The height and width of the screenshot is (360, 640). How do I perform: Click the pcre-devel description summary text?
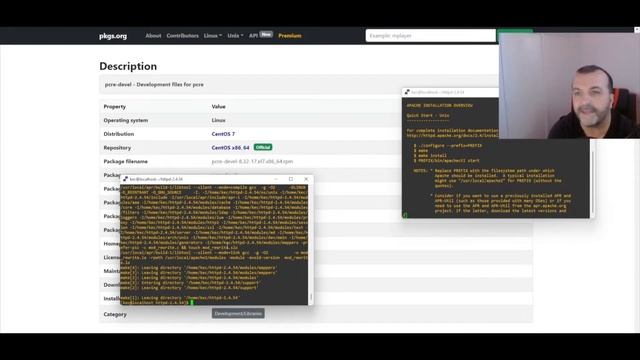point(154,84)
